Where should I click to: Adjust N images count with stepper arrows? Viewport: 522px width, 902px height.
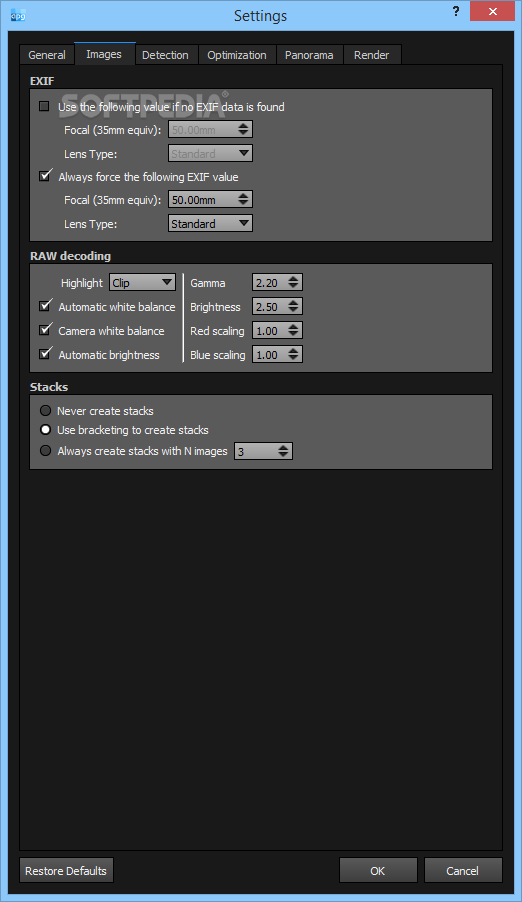tap(283, 452)
